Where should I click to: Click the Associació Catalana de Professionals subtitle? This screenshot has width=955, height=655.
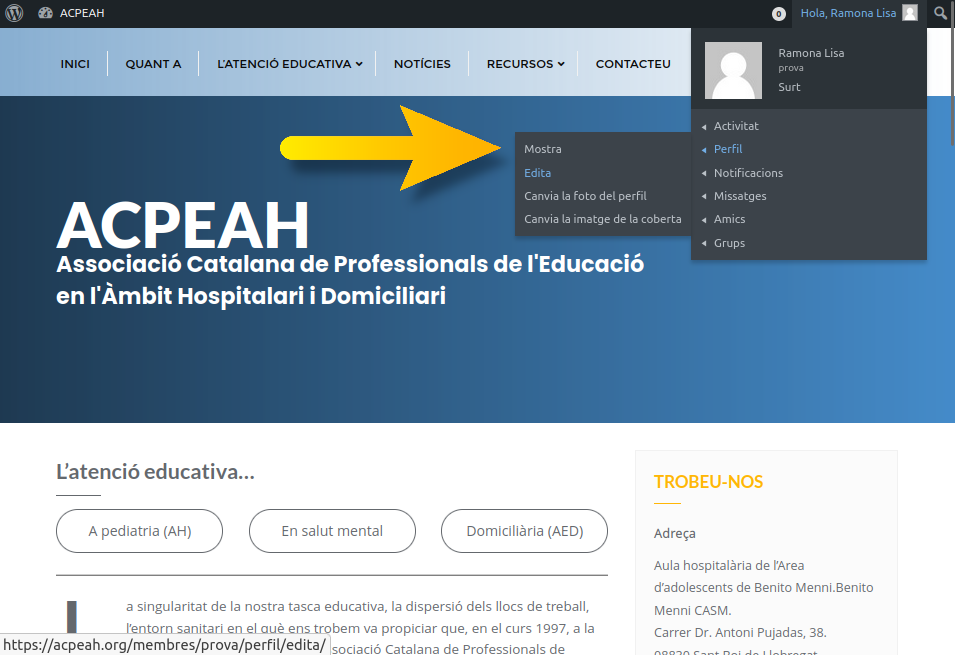coord(350,280)
